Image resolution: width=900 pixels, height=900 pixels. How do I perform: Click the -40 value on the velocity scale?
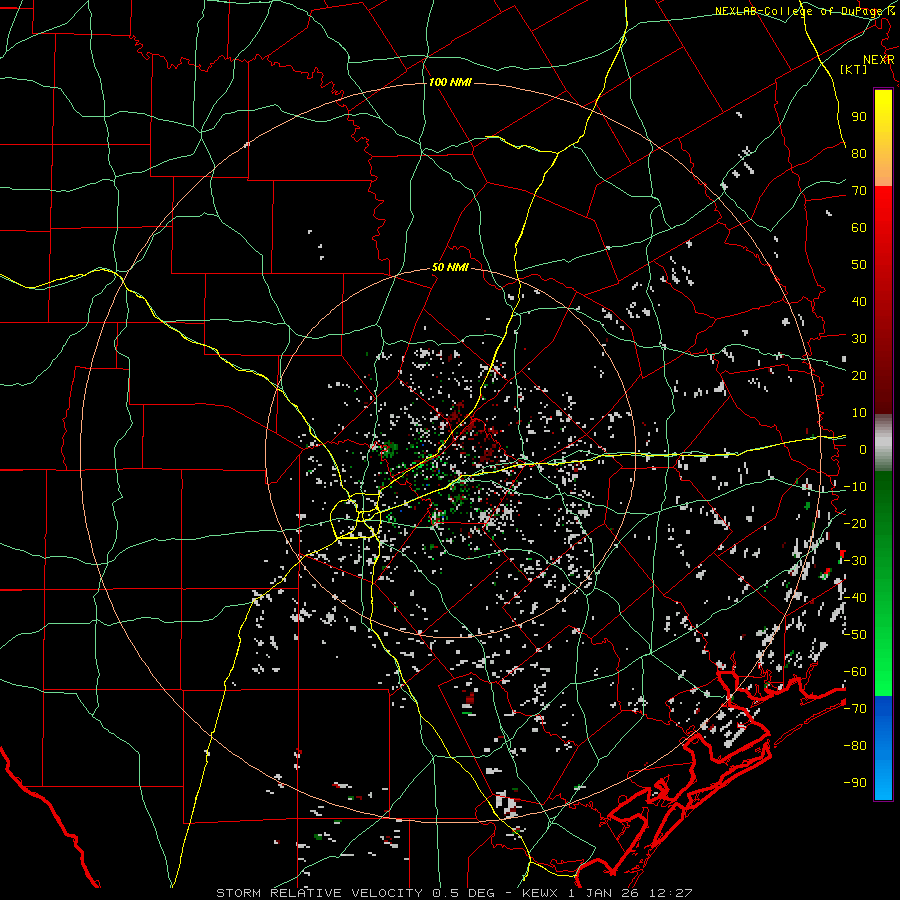pyautogui.click(x=855, y=598)
